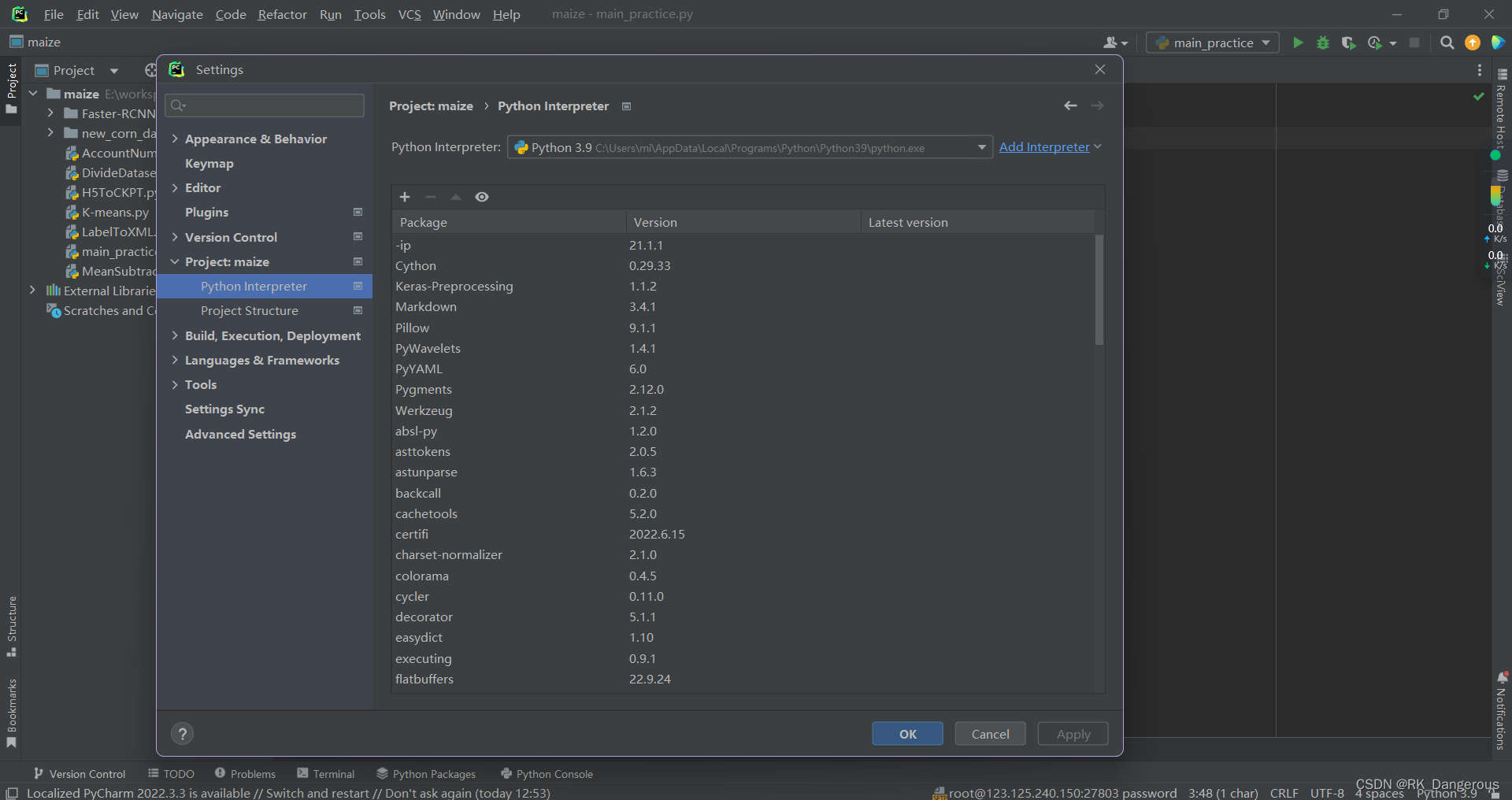Click UTF-8 encoding in status bar
This screenshot has height=800, width=1512.
tap(1327, 793)
